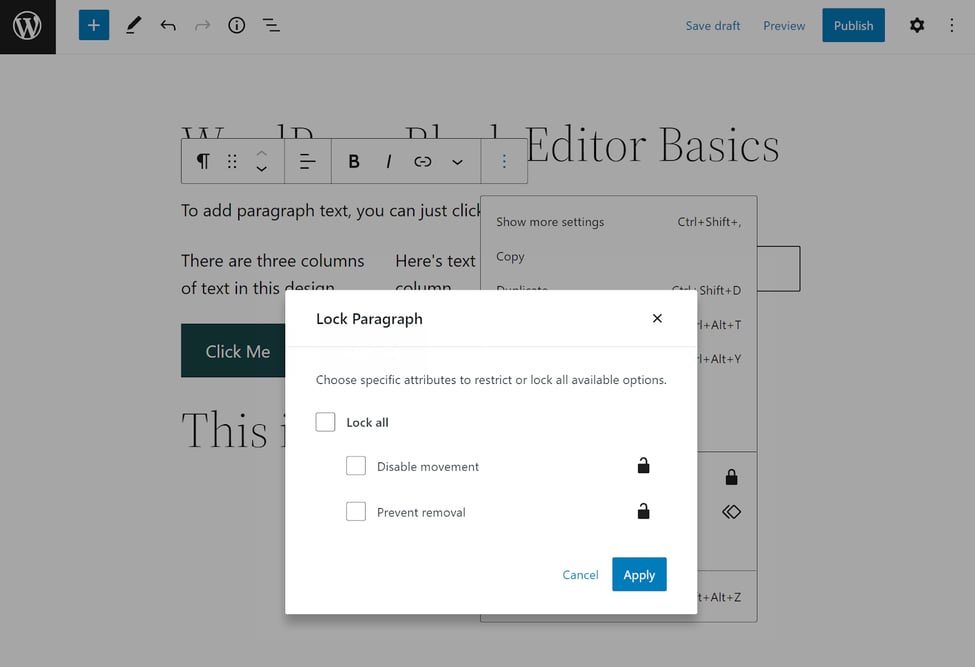Click the reusable block diamond icon

[x=731, y=512]
